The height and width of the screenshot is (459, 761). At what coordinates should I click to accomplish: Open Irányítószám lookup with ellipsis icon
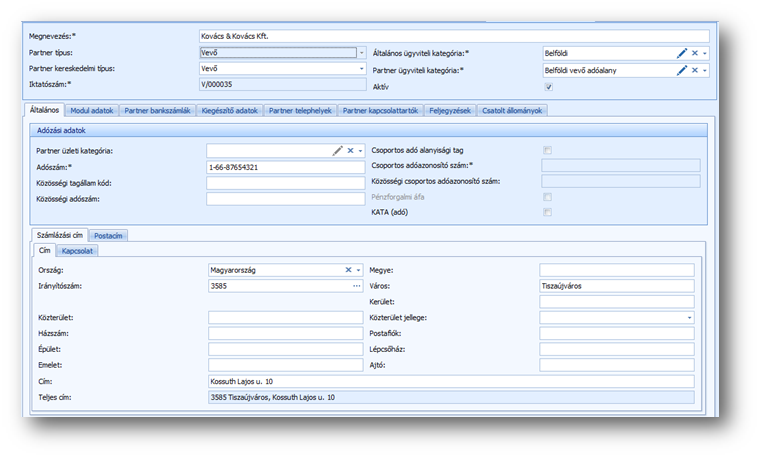pyautogui.click(x=356, y=286)
